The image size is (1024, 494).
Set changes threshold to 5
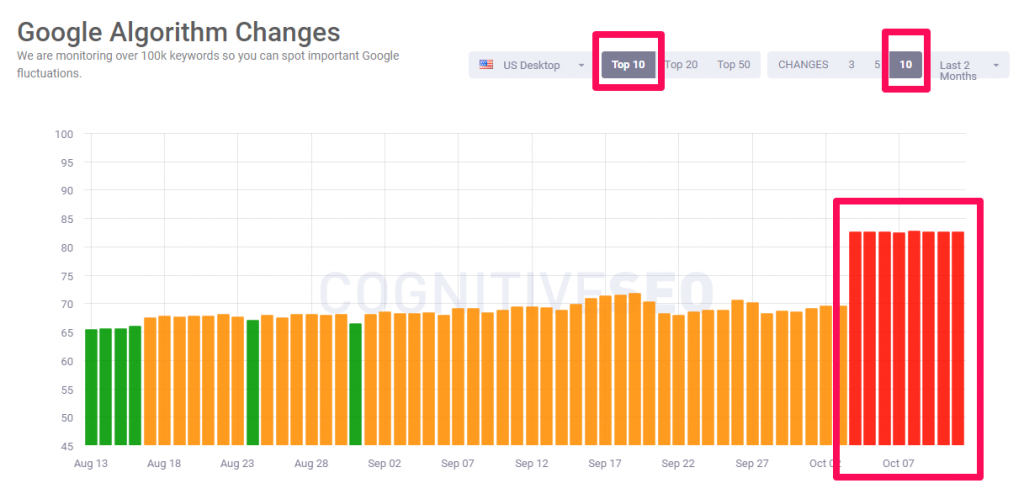pyautogui.click(x=877, y=65)
